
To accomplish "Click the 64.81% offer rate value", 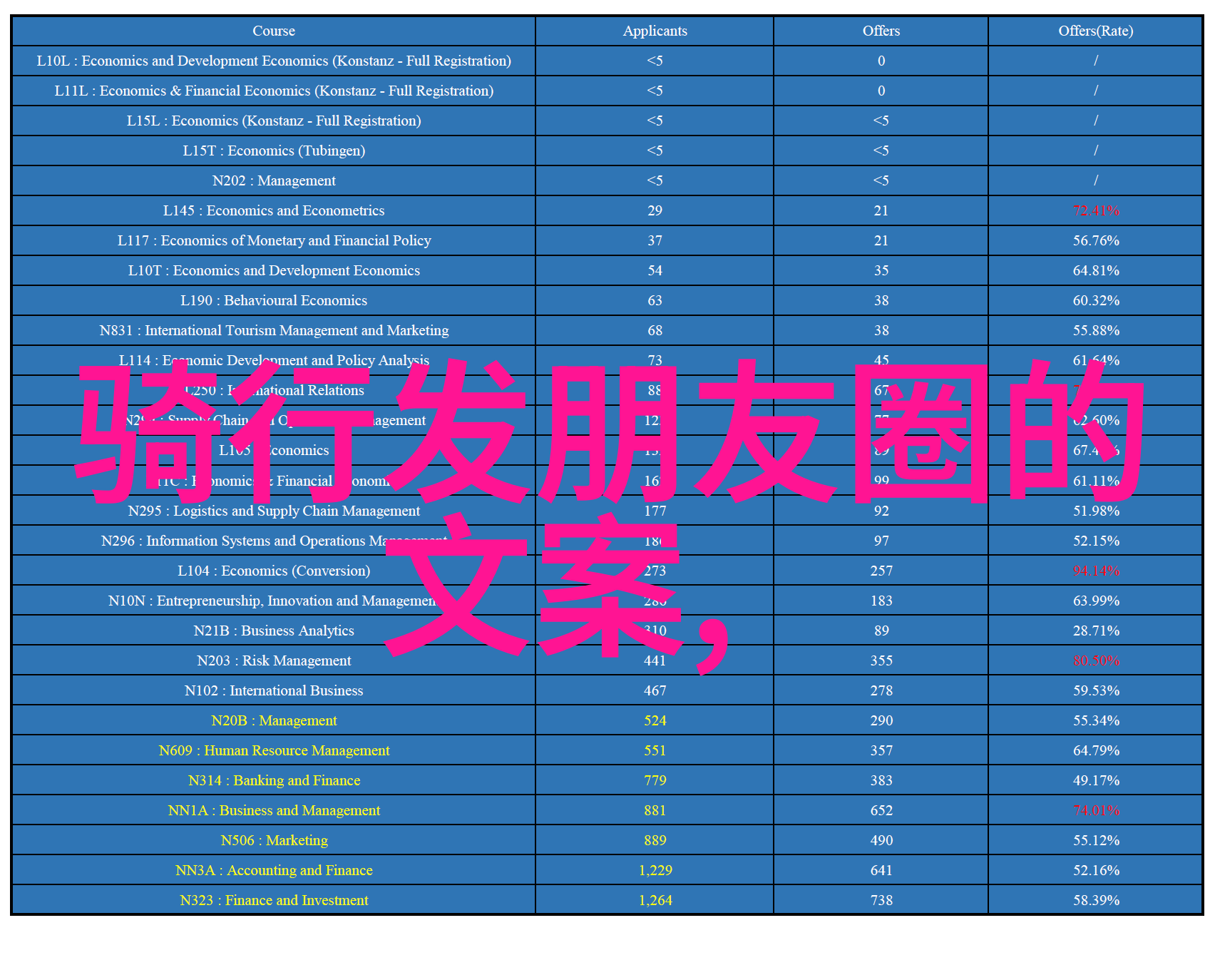I will (x=1096, y=270).
